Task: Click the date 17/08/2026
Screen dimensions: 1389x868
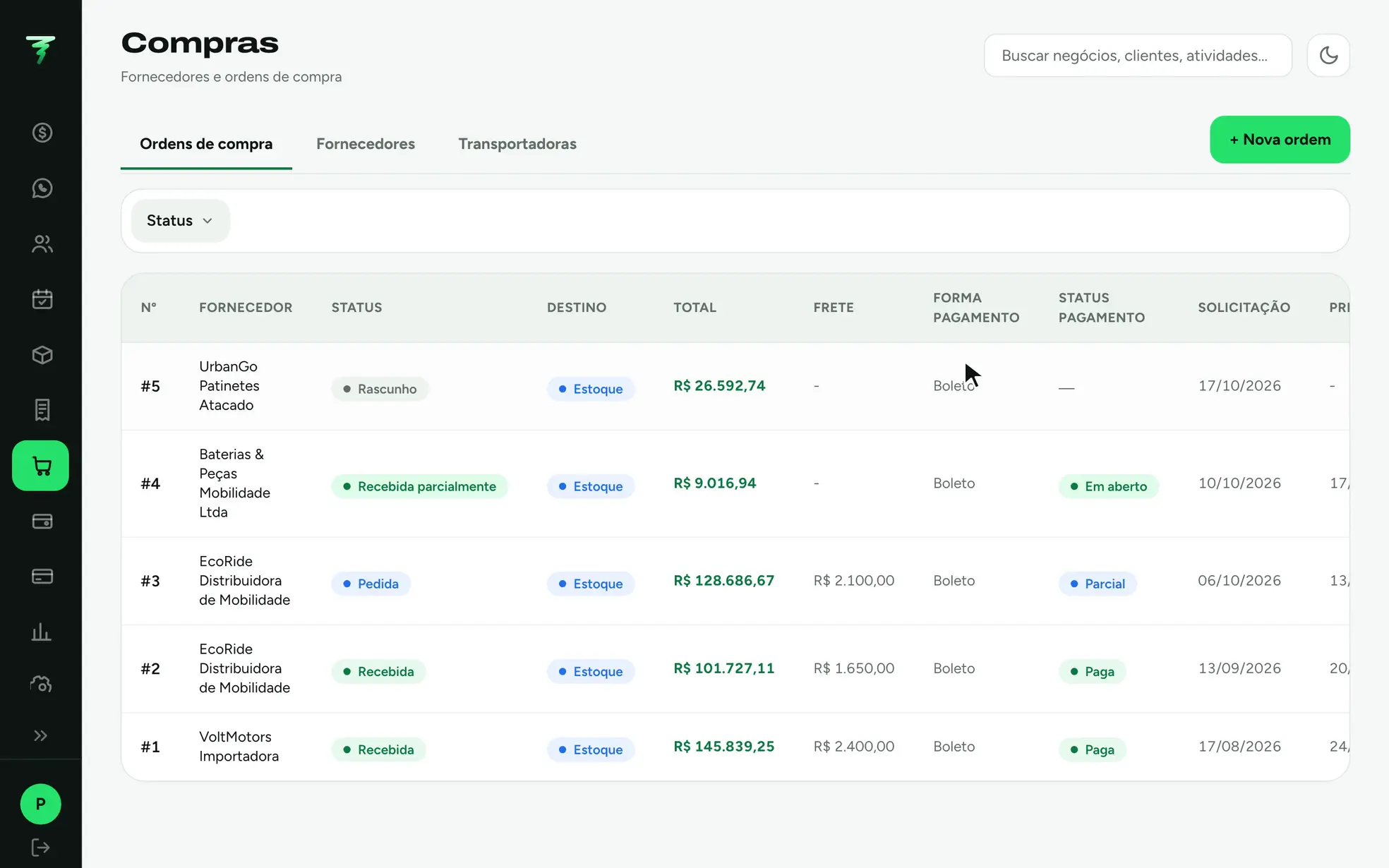Action: 1239,747
